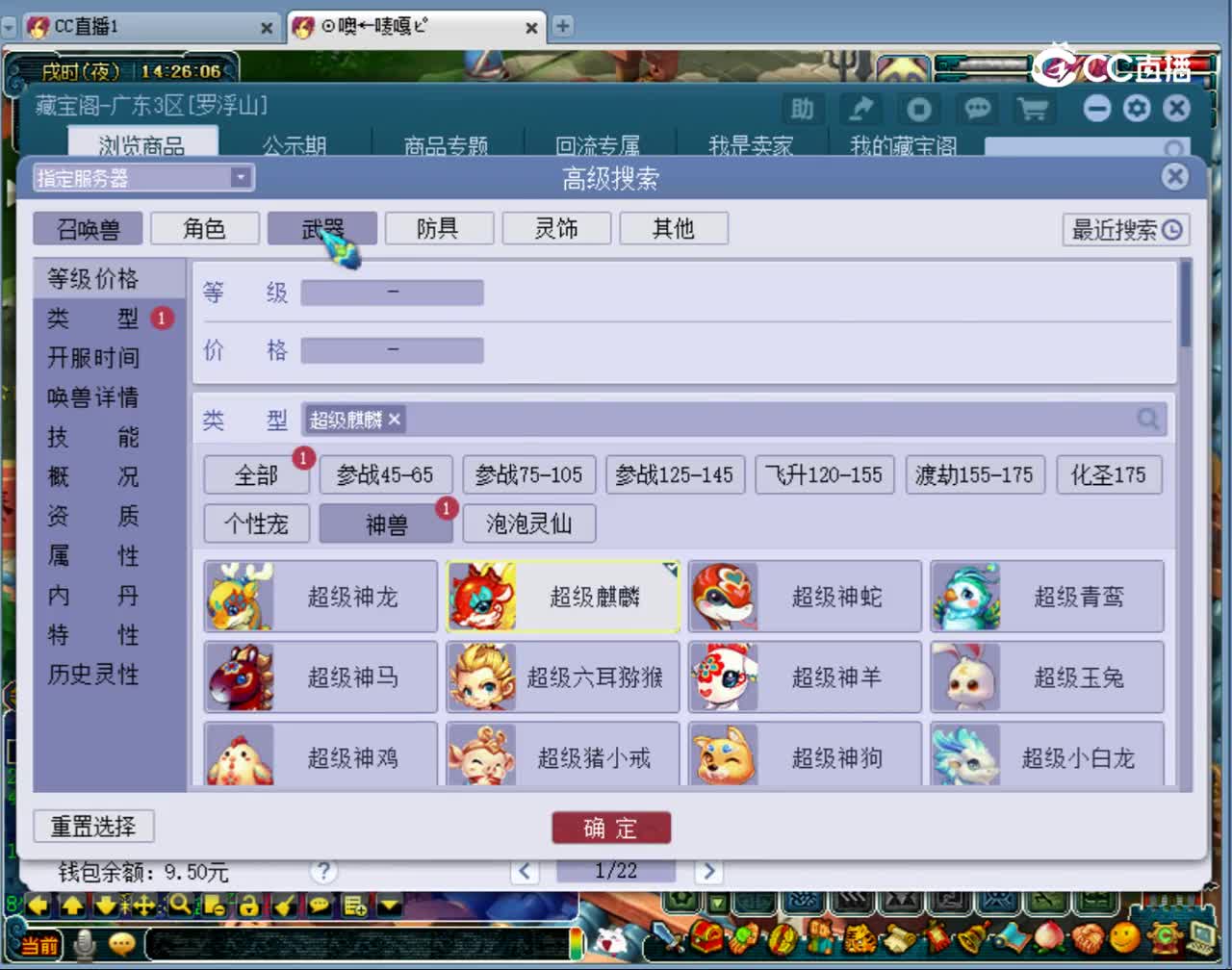
Task: Filter by 飞升120-155 pets
Action: click(x=825, y=474)
